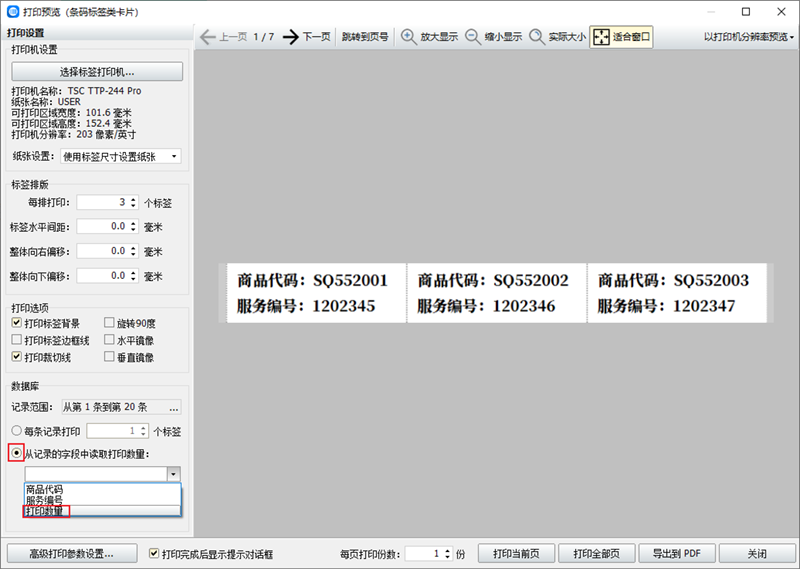Click select label printer button
Viewport: 800px width, 569px height.
(97, 72)
